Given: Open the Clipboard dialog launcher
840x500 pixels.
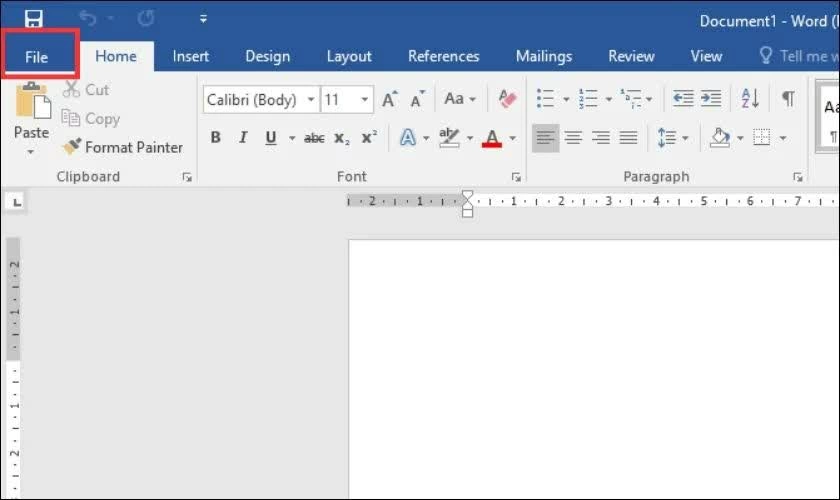Looking at the screenshot, I should [186, 177].
